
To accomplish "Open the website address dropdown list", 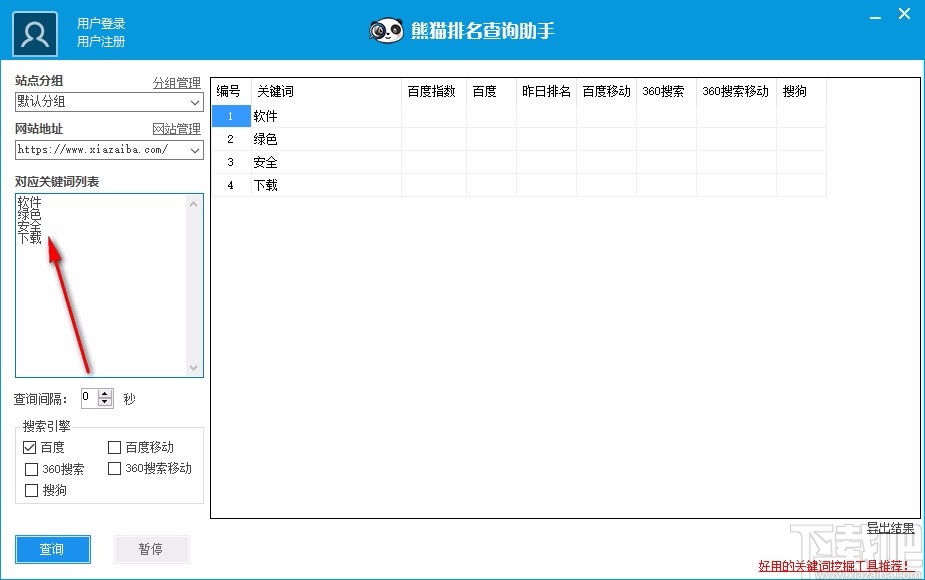I will coord(196,150).
